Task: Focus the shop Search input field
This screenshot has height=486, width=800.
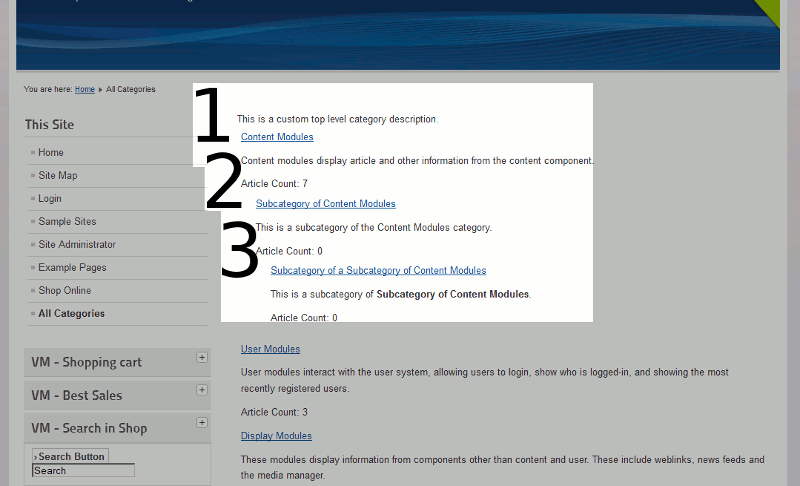Action: point(83,471)
